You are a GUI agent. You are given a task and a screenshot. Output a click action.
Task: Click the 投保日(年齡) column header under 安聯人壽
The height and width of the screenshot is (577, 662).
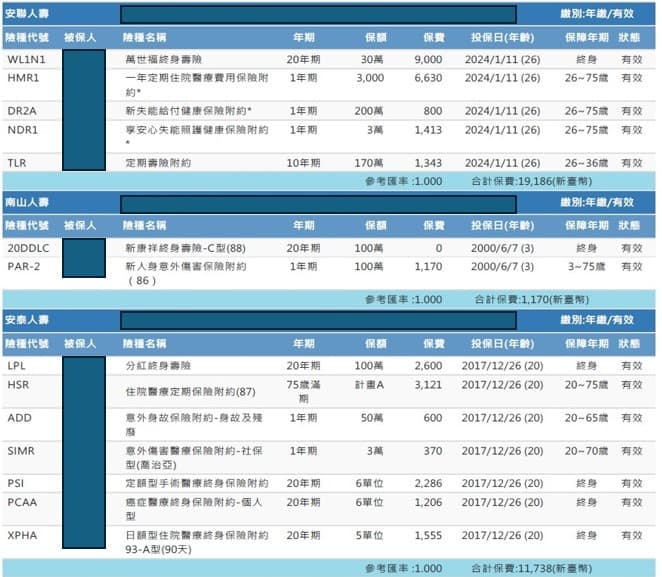(x=502, y=38)
